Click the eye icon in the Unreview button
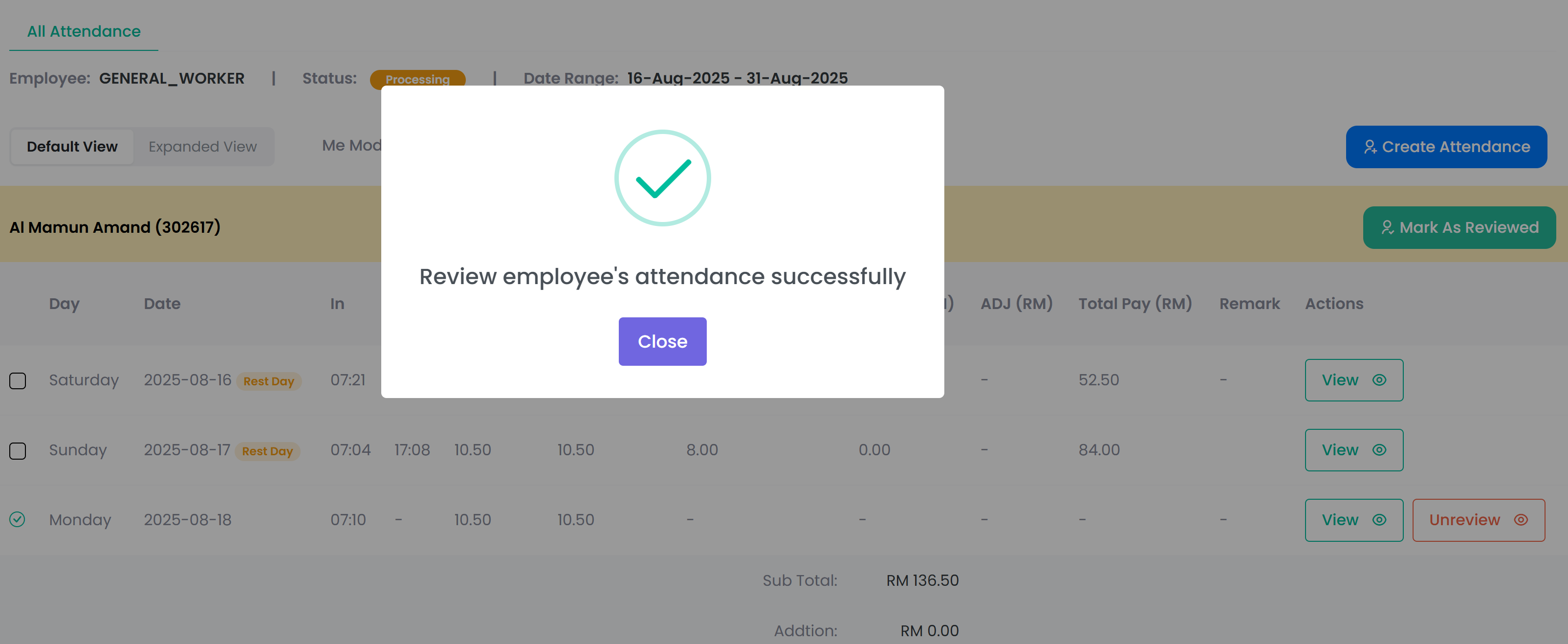Image resolution: width=1568 pixels, height=644 pixels. pos(1521,520)
